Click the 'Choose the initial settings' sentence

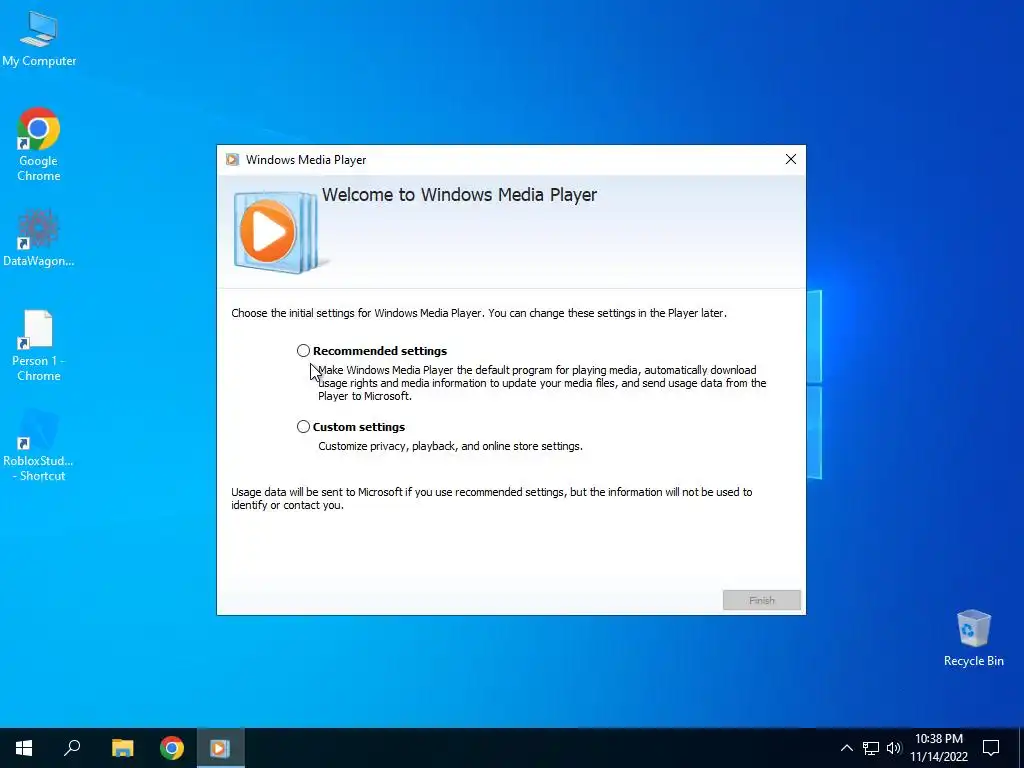pos(479,313)
